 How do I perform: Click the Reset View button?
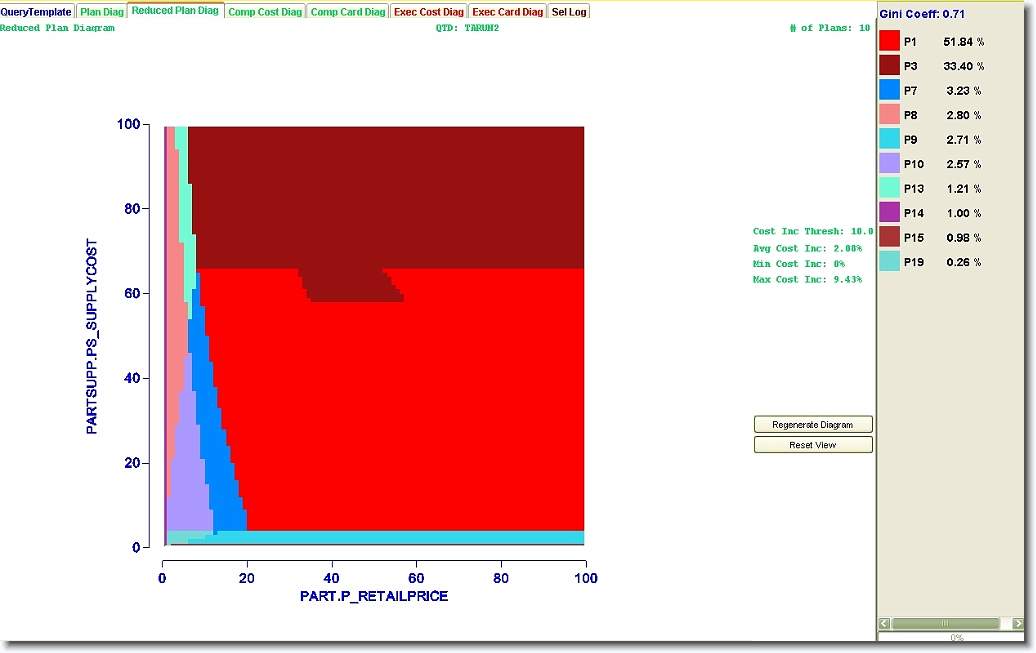(x=813, y=445)
